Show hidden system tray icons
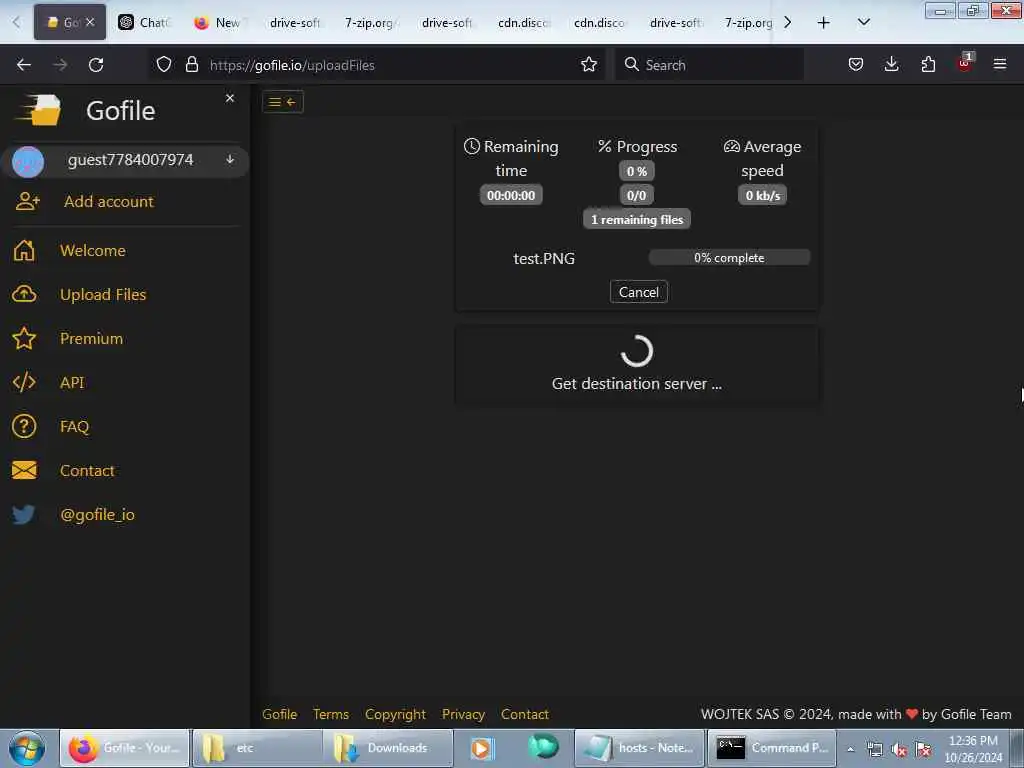1024x768 pixels. 850,749
